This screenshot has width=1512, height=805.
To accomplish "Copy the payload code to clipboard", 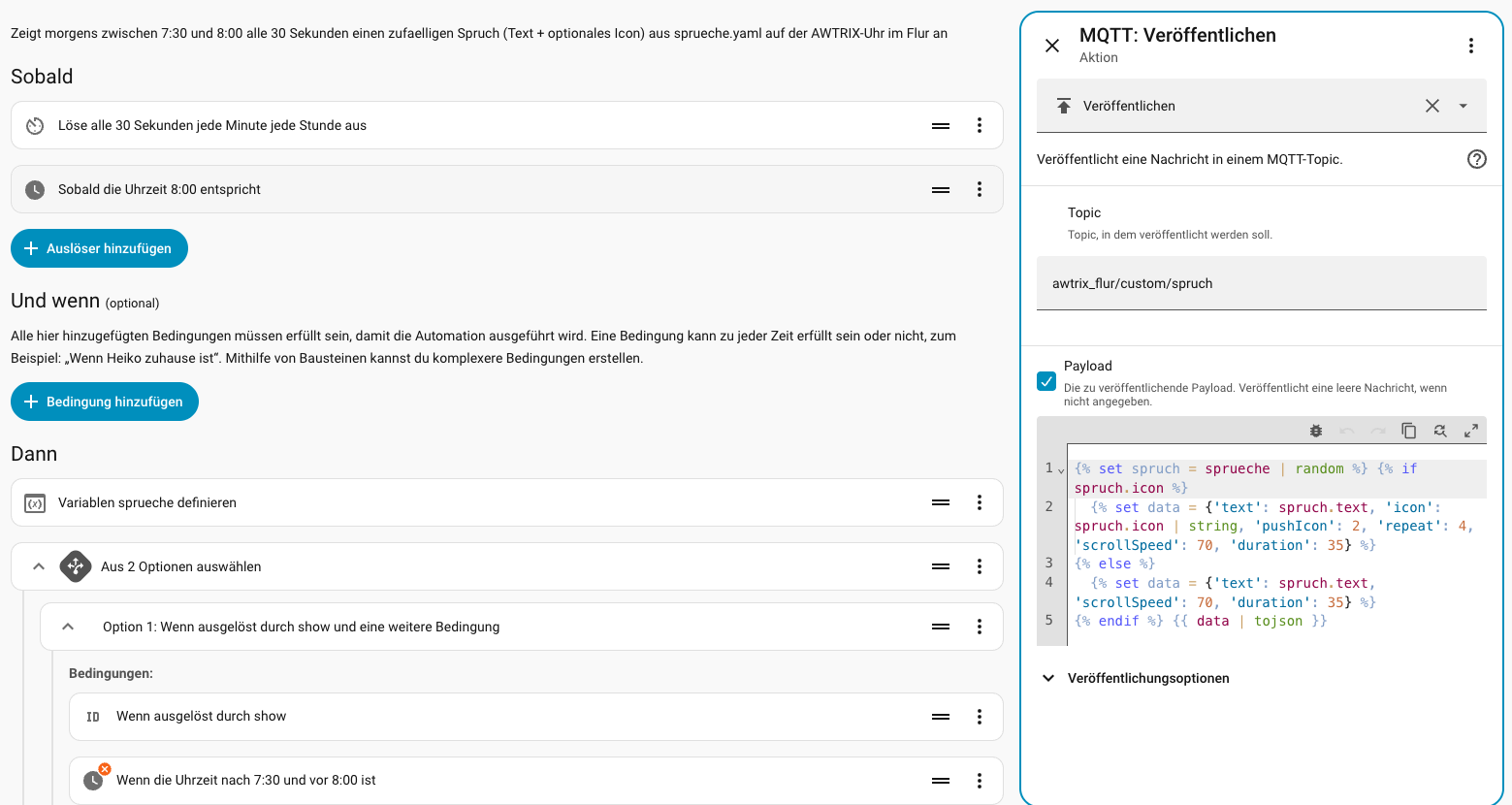I will click(x=1409, y=431).
